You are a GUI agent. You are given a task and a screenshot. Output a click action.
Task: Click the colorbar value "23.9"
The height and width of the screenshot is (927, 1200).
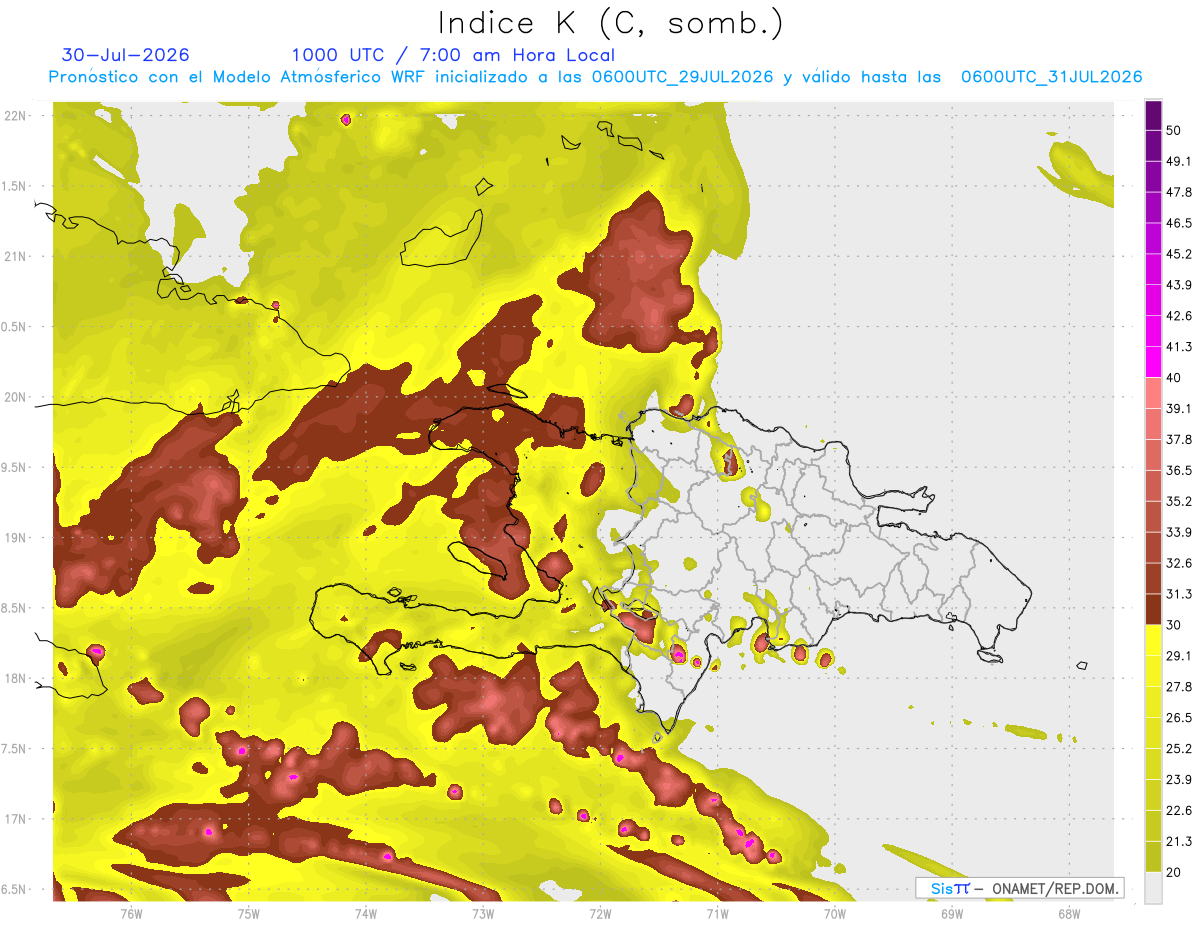(x=1179, y=780)
